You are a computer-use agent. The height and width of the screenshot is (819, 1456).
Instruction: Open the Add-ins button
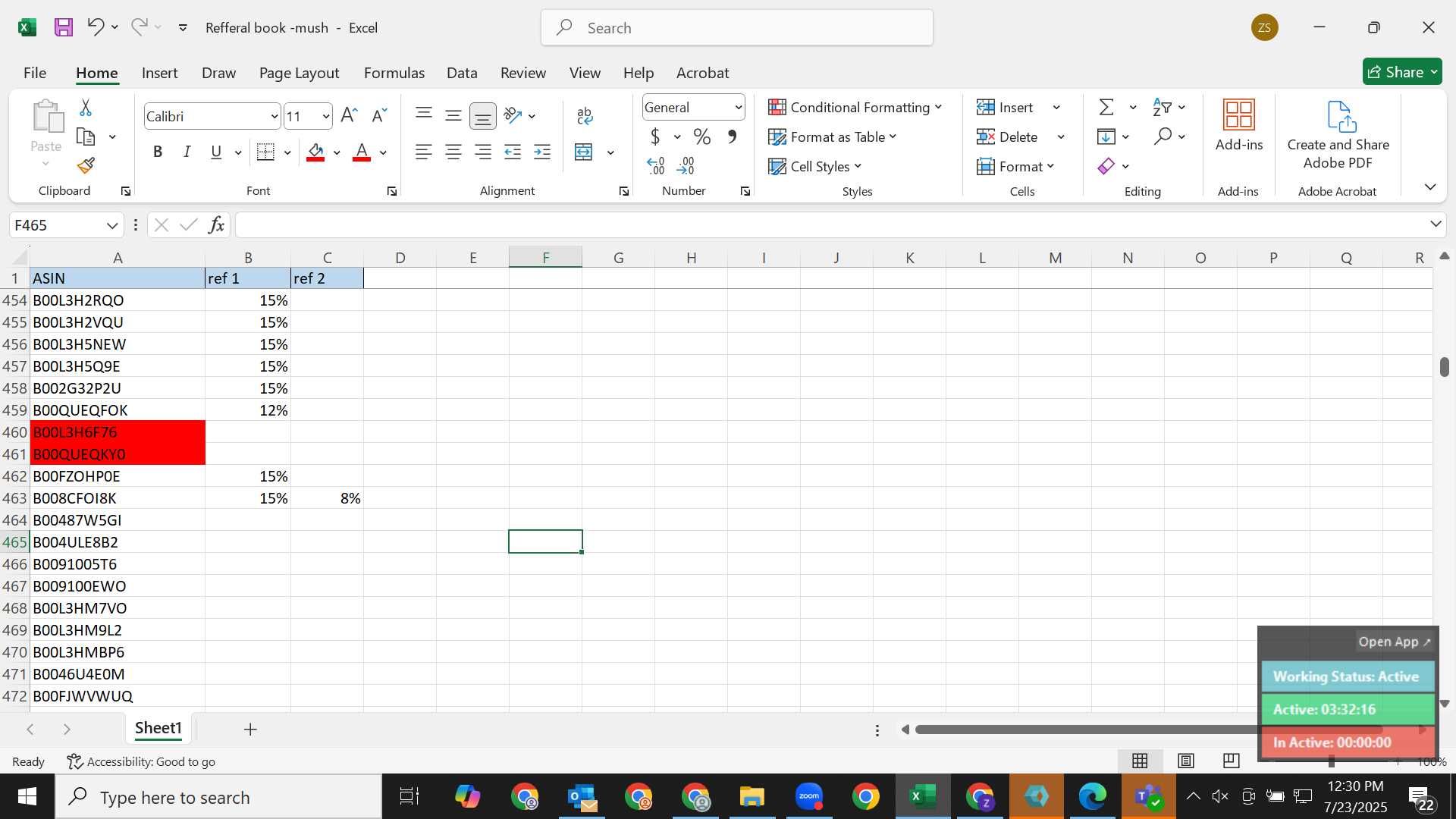(x=1239, y=126)
